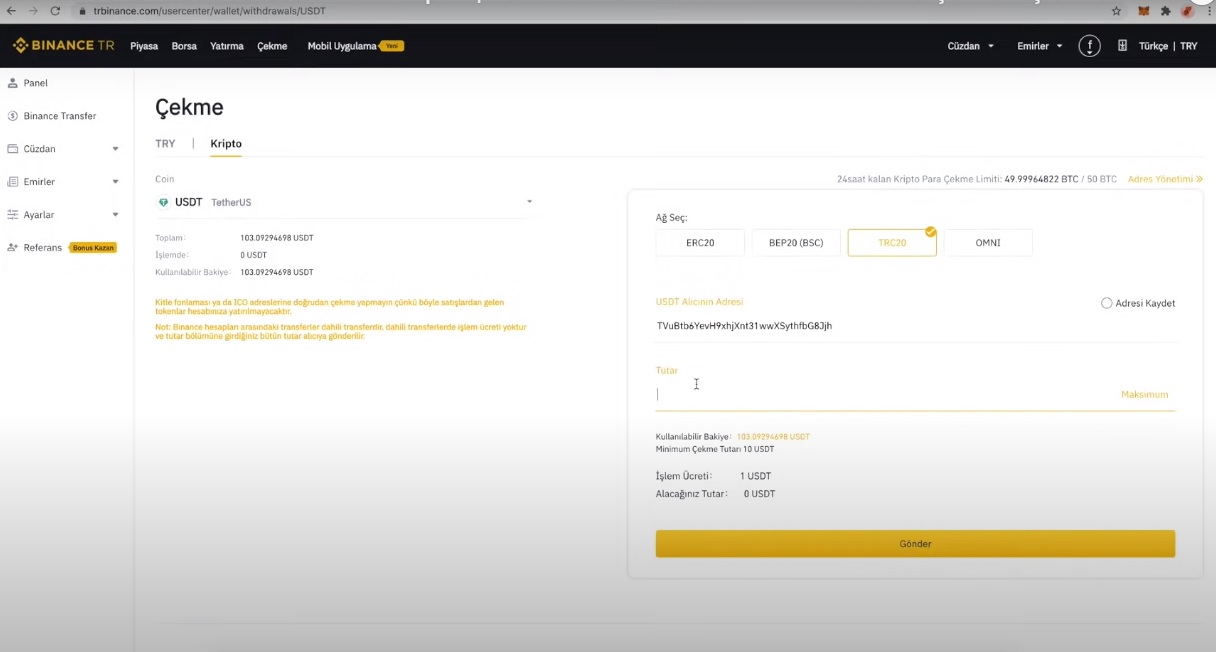1216x652 pixels.
Task: Toggle the Adresi Kaydet radio button
Action: [1106, 303]
